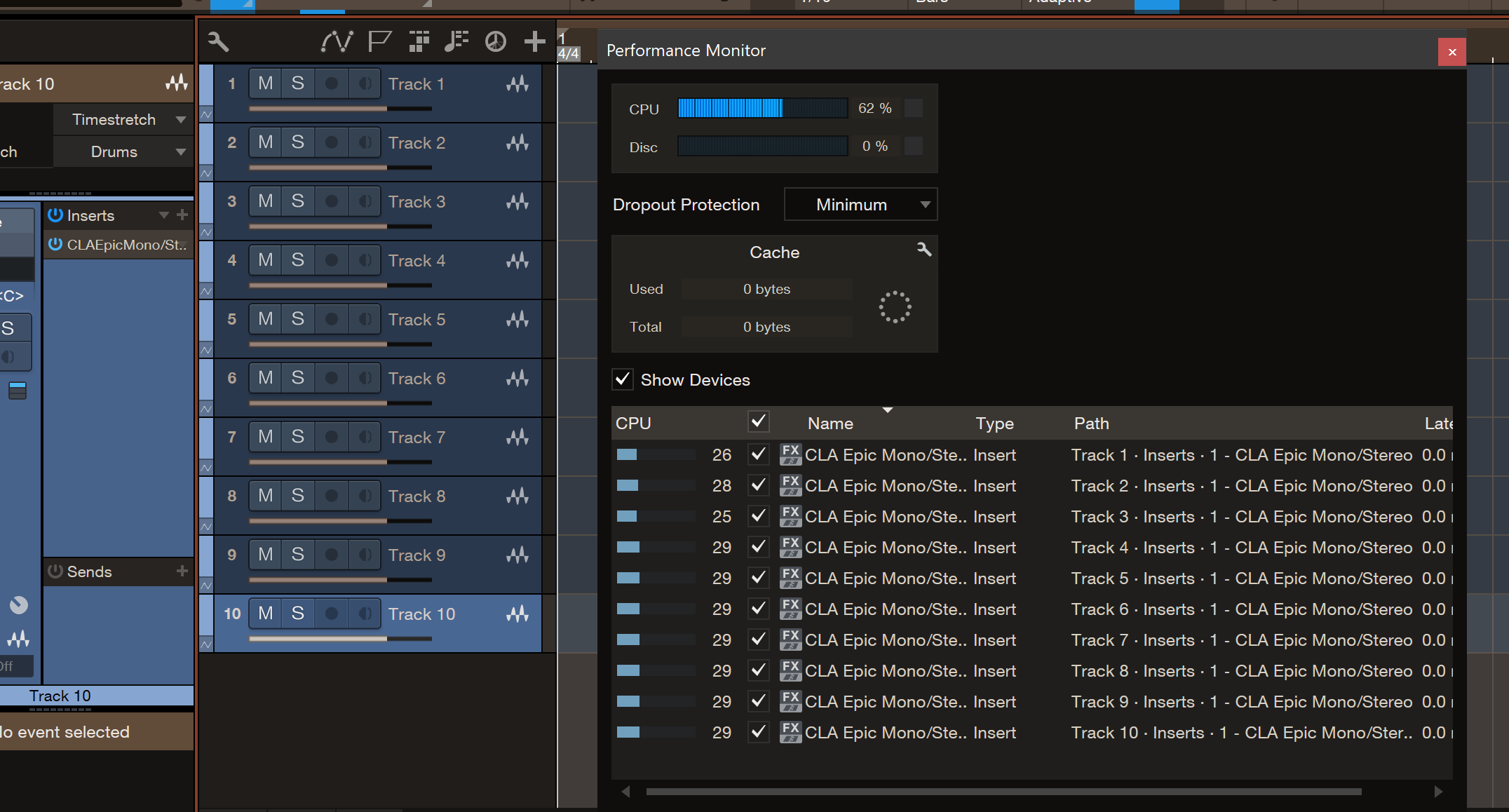The width and height of the screenshot is (1509, 812).
Task: Mute Track 5
Action: click(266, 319)
